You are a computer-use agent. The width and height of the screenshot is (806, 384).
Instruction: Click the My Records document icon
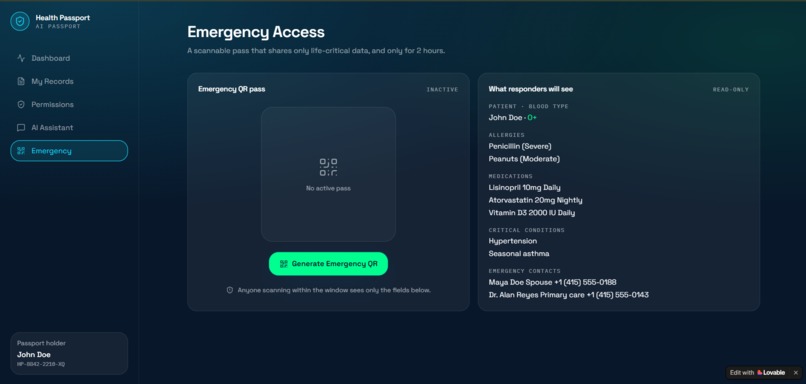coord(21,81)
